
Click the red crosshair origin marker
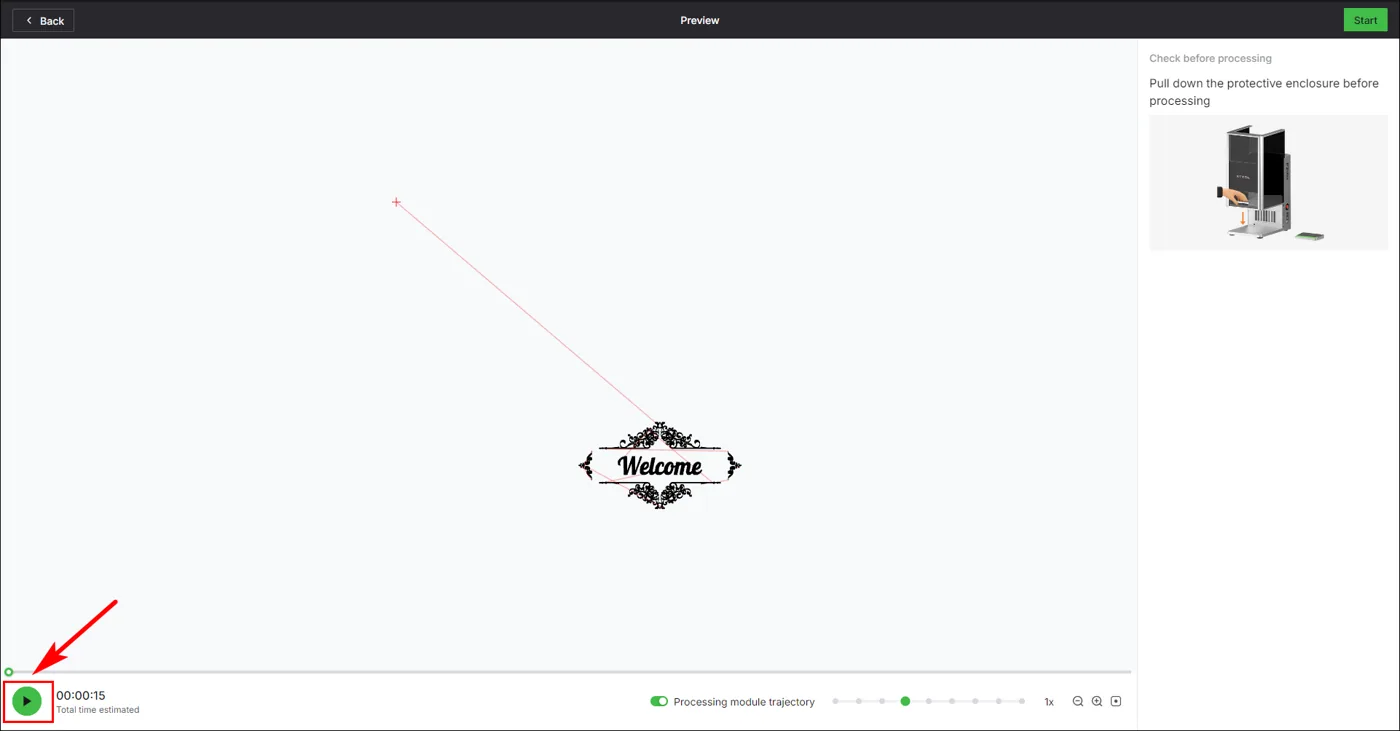pos(397,202)
